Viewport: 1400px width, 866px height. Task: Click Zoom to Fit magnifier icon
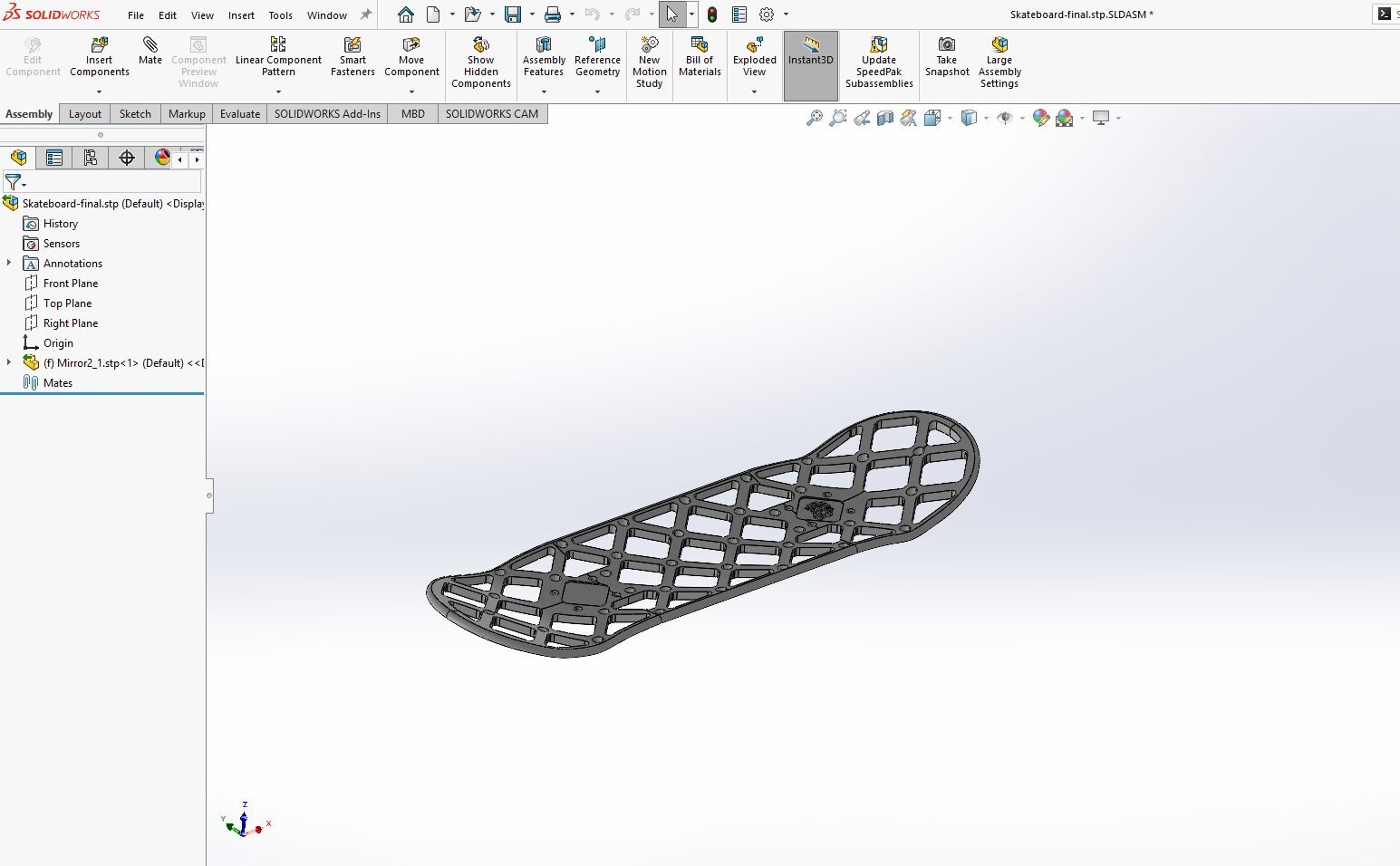[x=815, y=118]
